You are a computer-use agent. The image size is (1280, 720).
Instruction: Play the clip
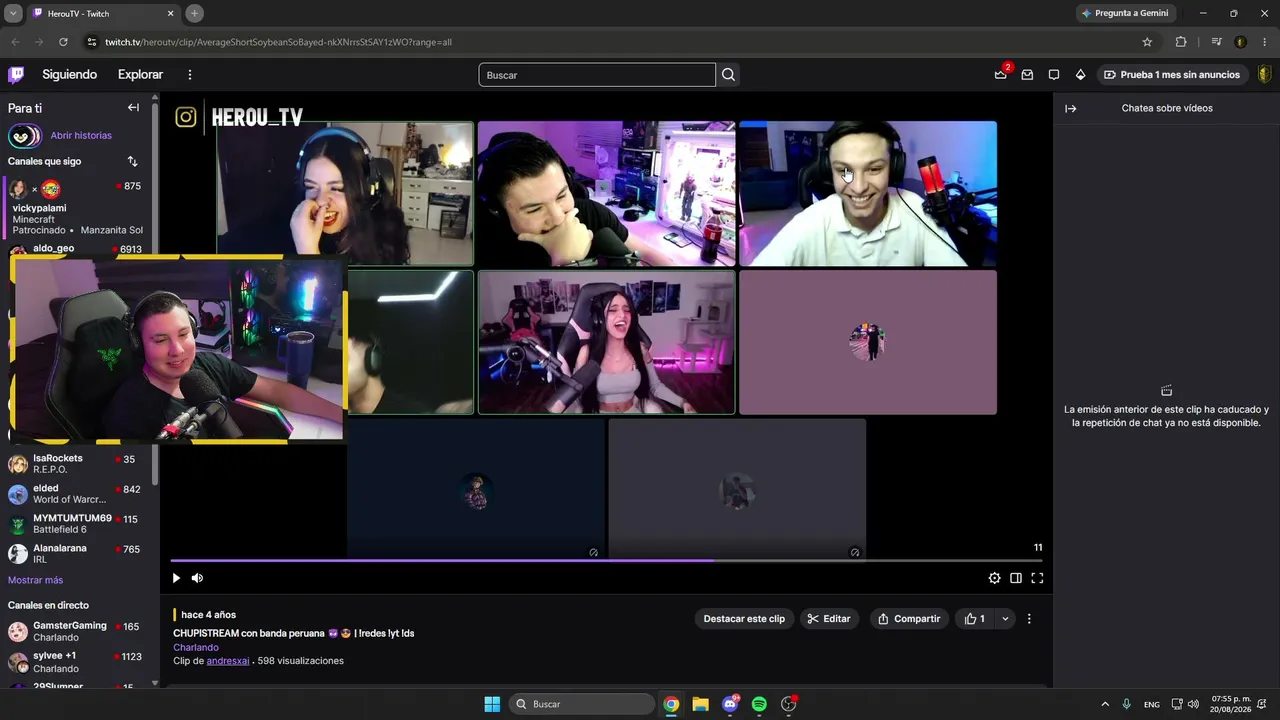[x=176, y=578]
